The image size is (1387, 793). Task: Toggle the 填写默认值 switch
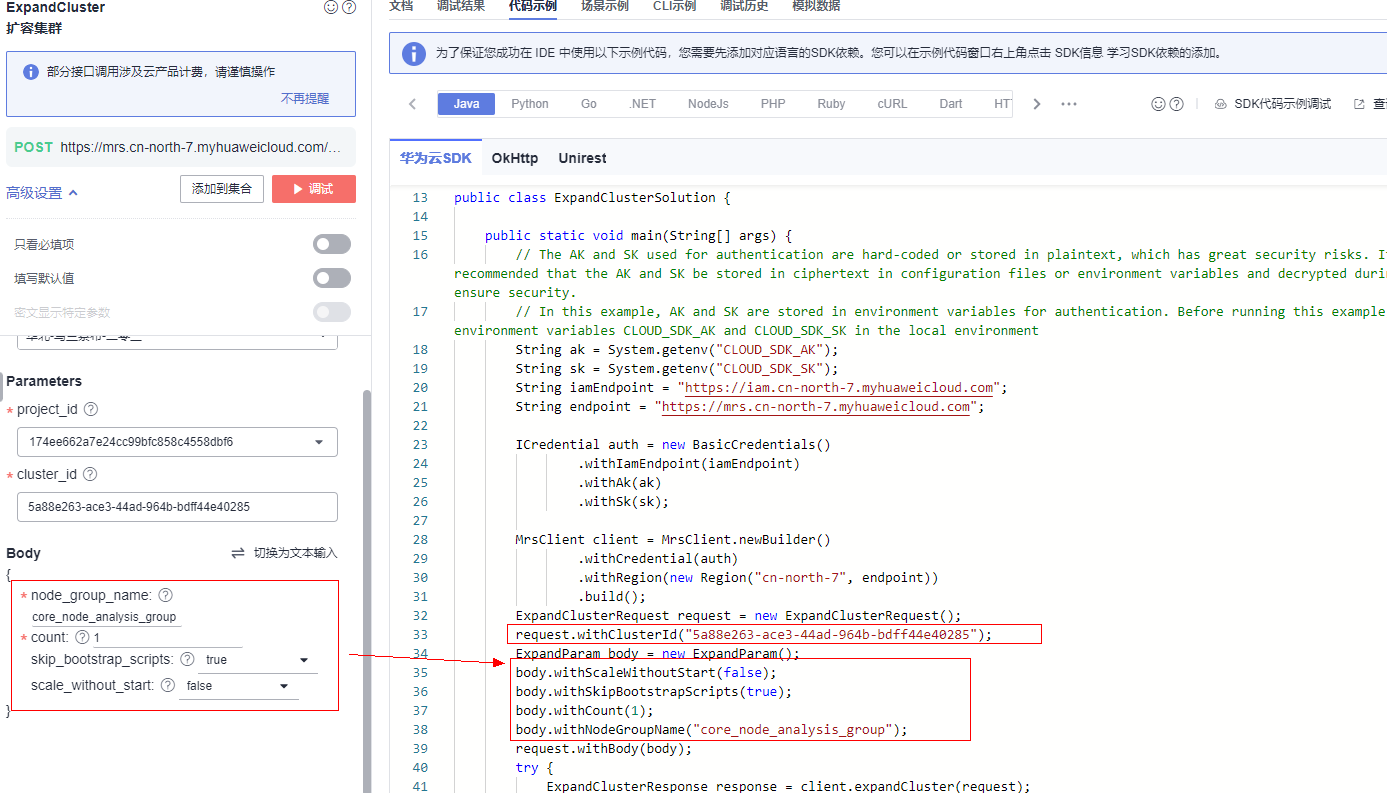[x=332, y=278]
